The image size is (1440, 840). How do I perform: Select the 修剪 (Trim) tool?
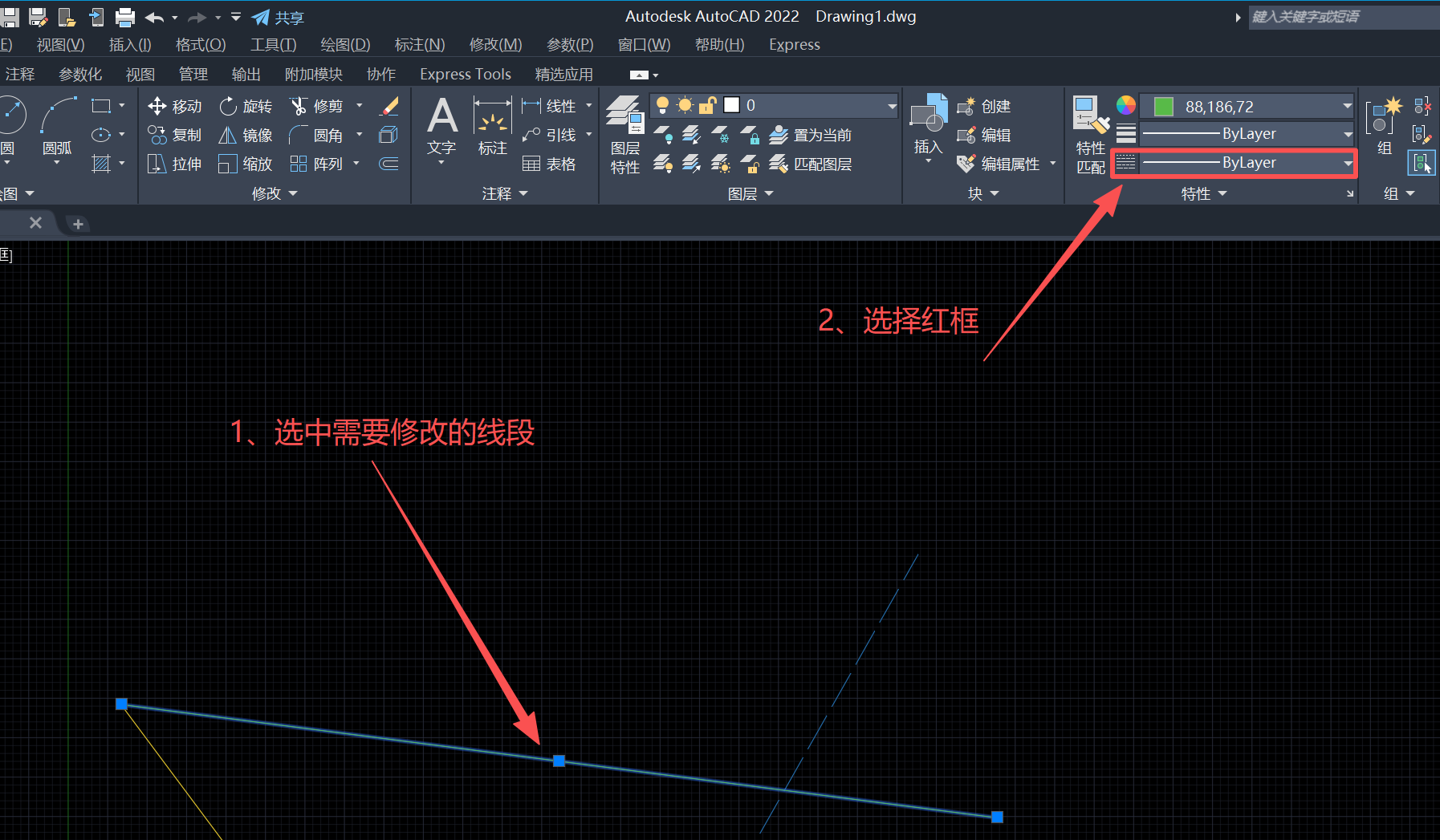(319, 105)
